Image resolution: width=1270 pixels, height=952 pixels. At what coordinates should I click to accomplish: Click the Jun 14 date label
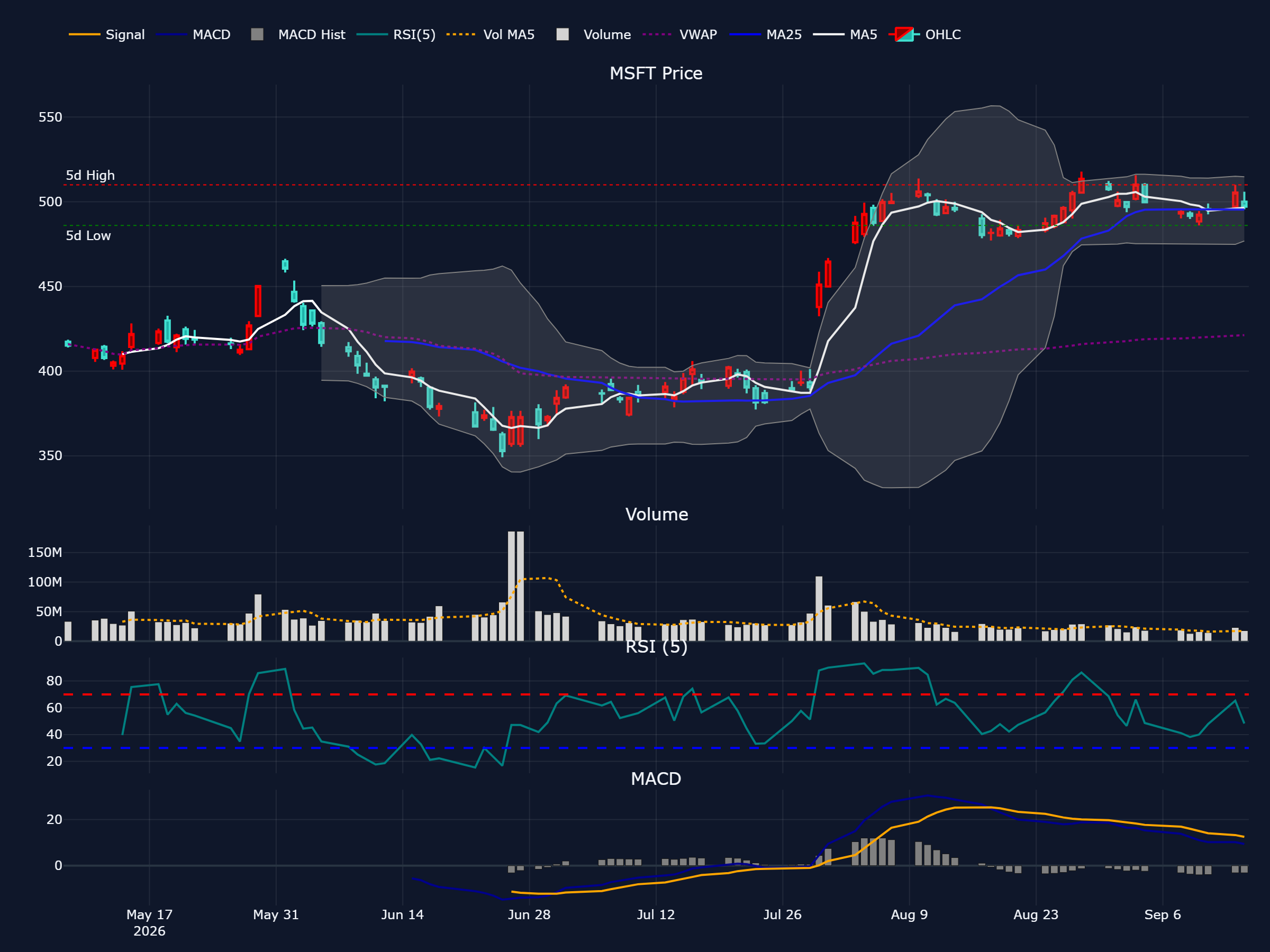point(403,914)
